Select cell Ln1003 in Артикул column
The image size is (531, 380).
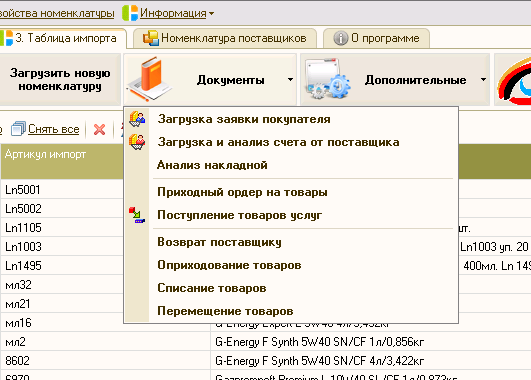coord(62,247)
